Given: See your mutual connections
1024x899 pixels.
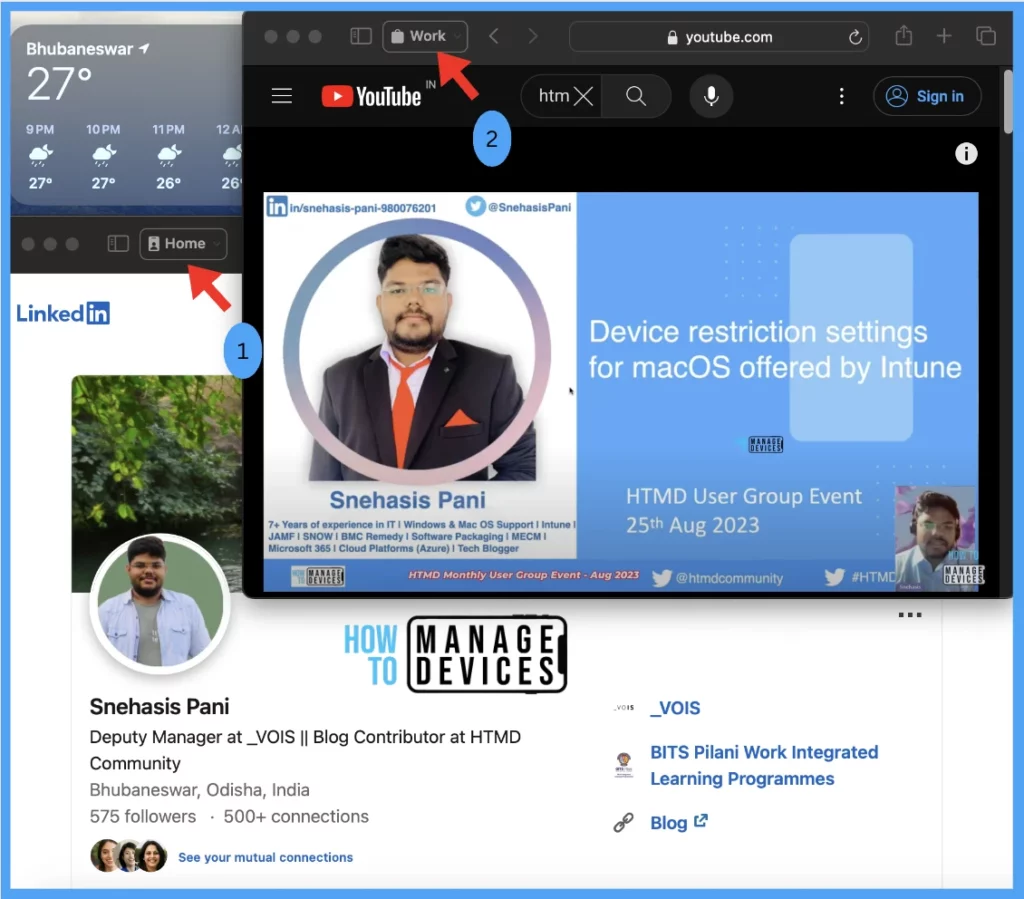Looking at the screenshot, I should 265,857.
